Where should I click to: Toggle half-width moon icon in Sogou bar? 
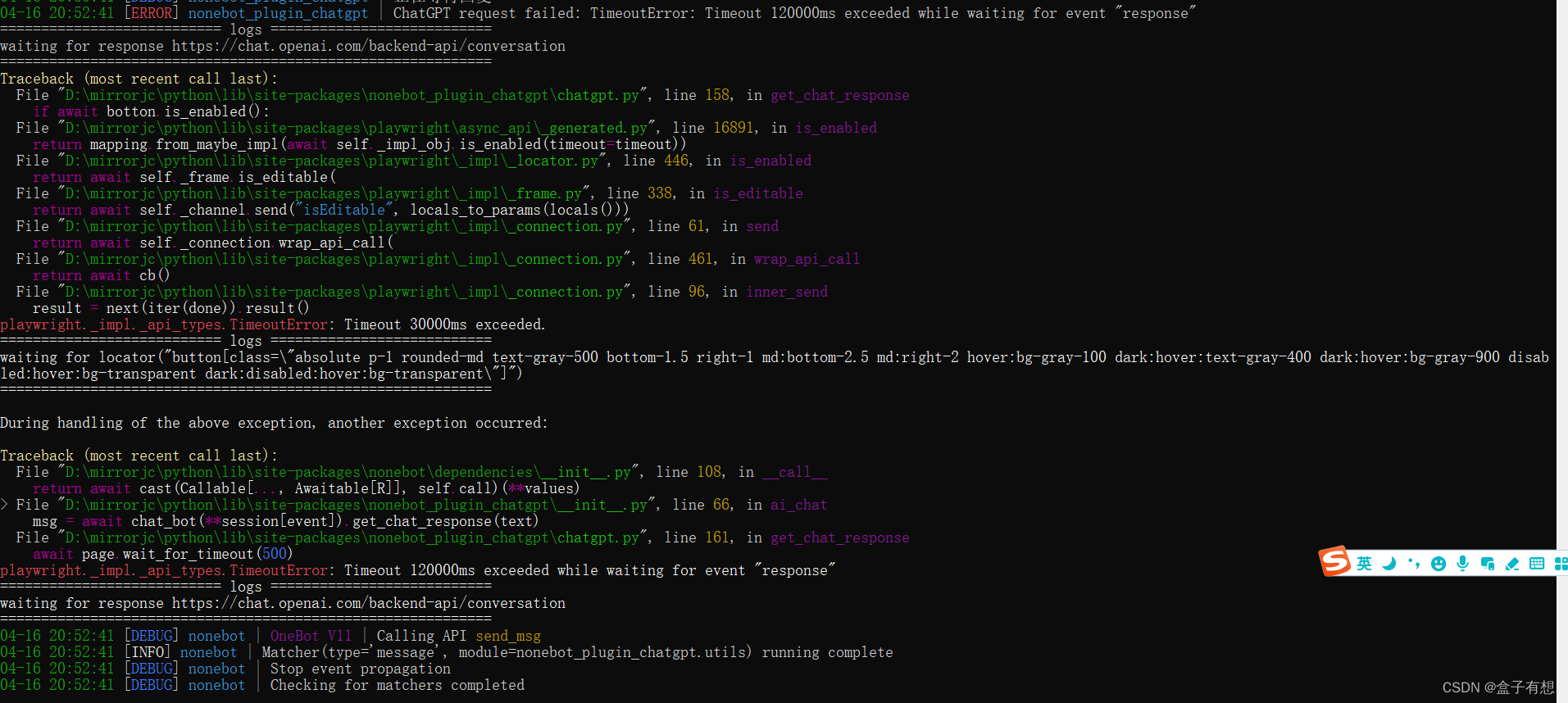1388,564
